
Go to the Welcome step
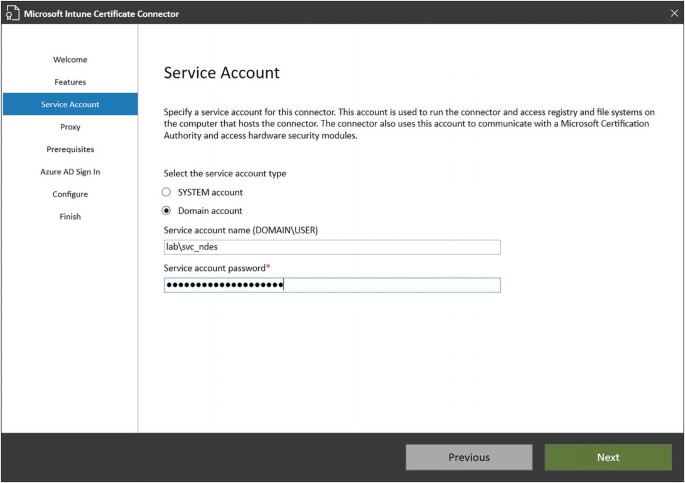coord(70,60)
